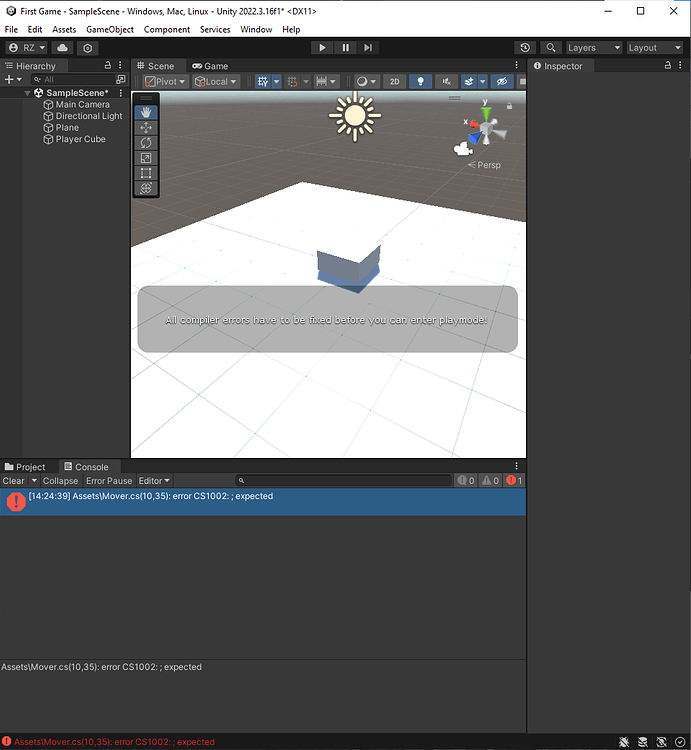Click the Step frame button
The width and height of the screenshot is (691, 750).
click(x=368, y=48)
